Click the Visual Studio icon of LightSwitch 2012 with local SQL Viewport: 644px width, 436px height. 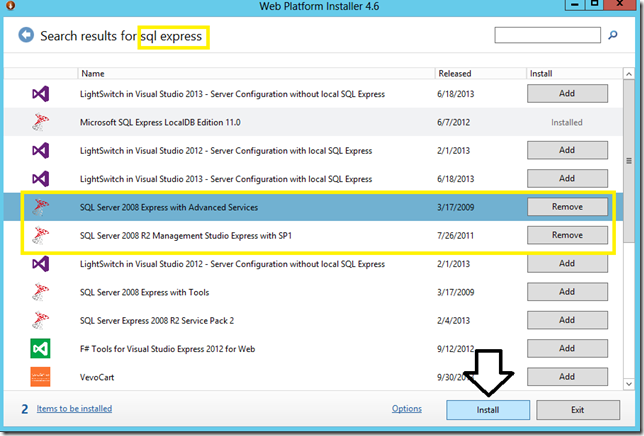pos(40,150)
